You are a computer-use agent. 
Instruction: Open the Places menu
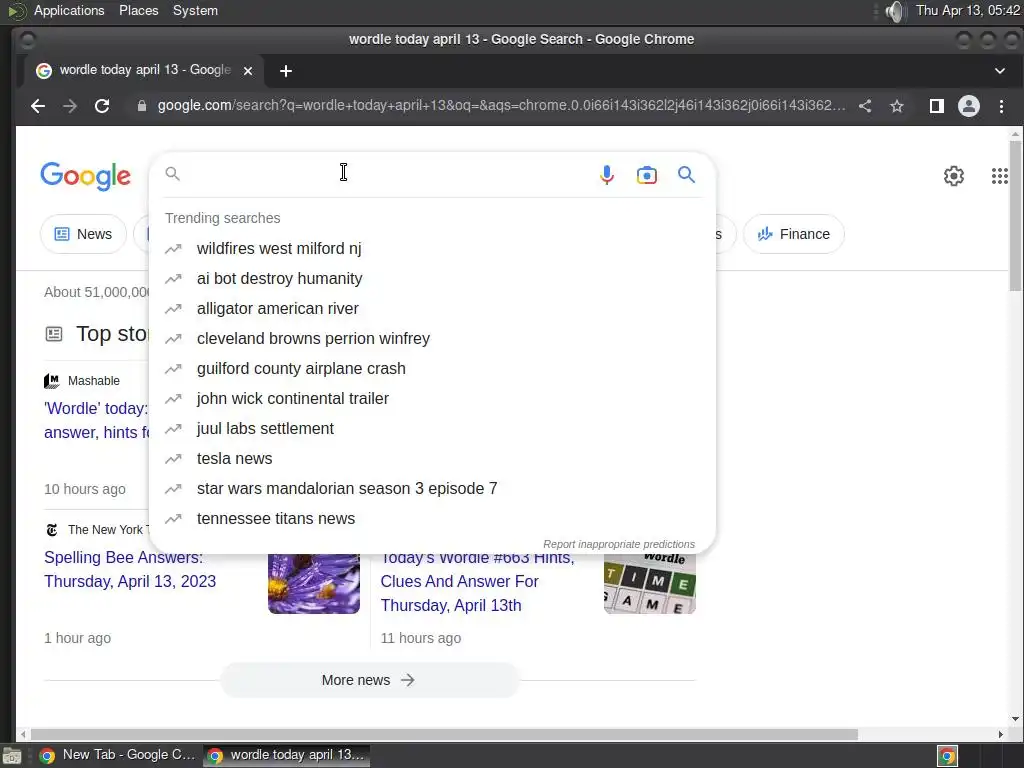point(138,10)
